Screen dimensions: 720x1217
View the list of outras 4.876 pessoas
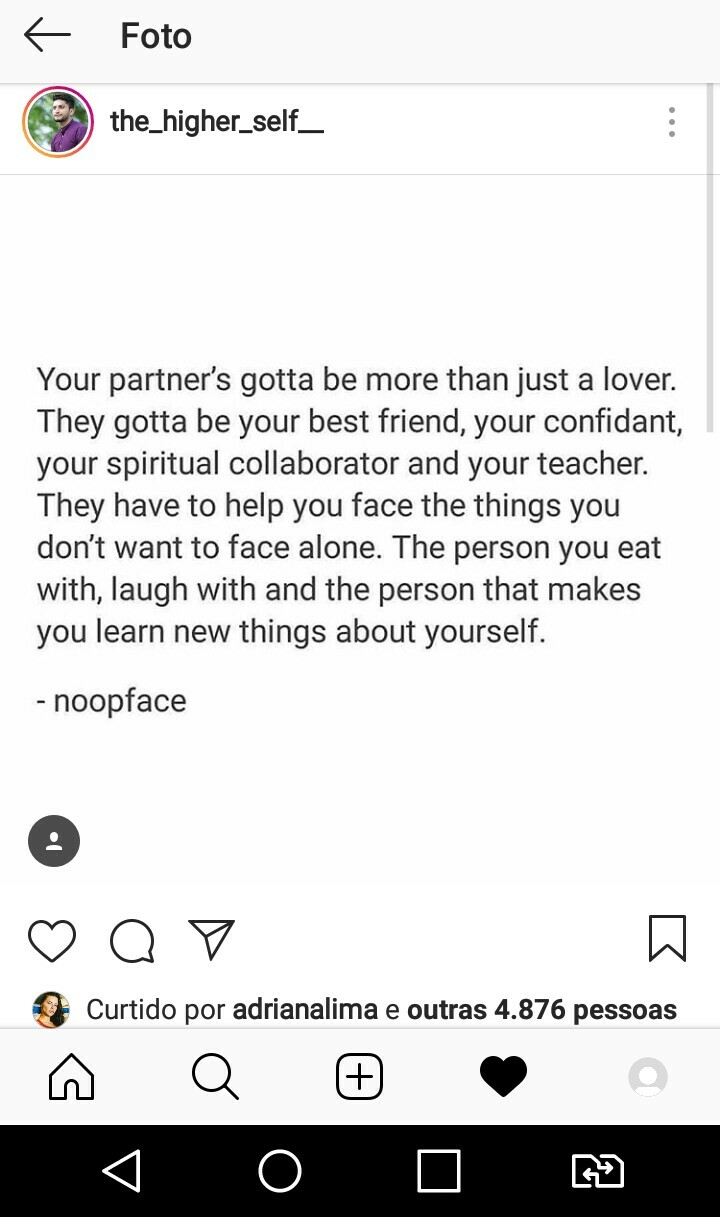542,1009
